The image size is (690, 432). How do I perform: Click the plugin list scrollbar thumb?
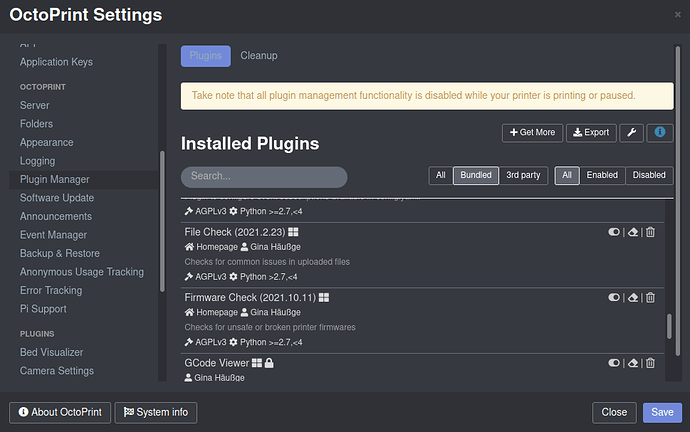point(669,326)
